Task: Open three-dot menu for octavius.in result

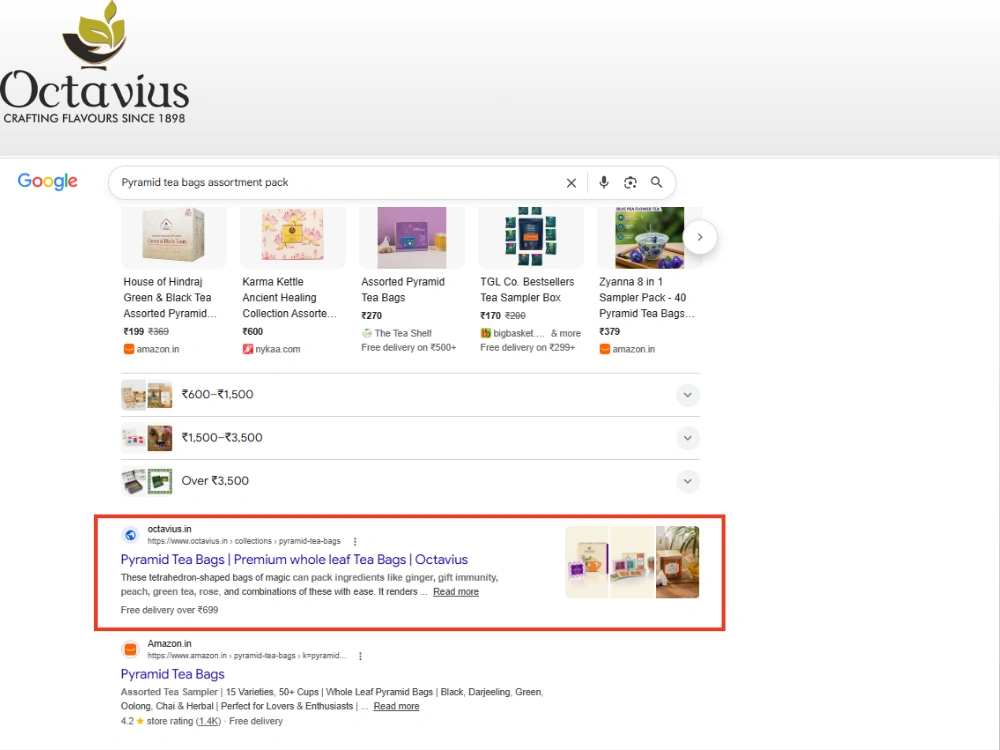Action: pos(355,541)
